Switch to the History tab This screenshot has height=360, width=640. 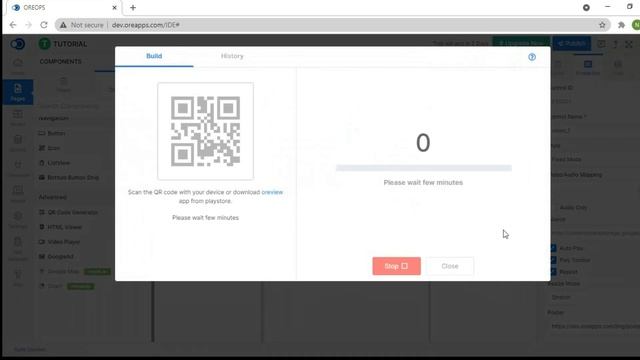[232, 56]
